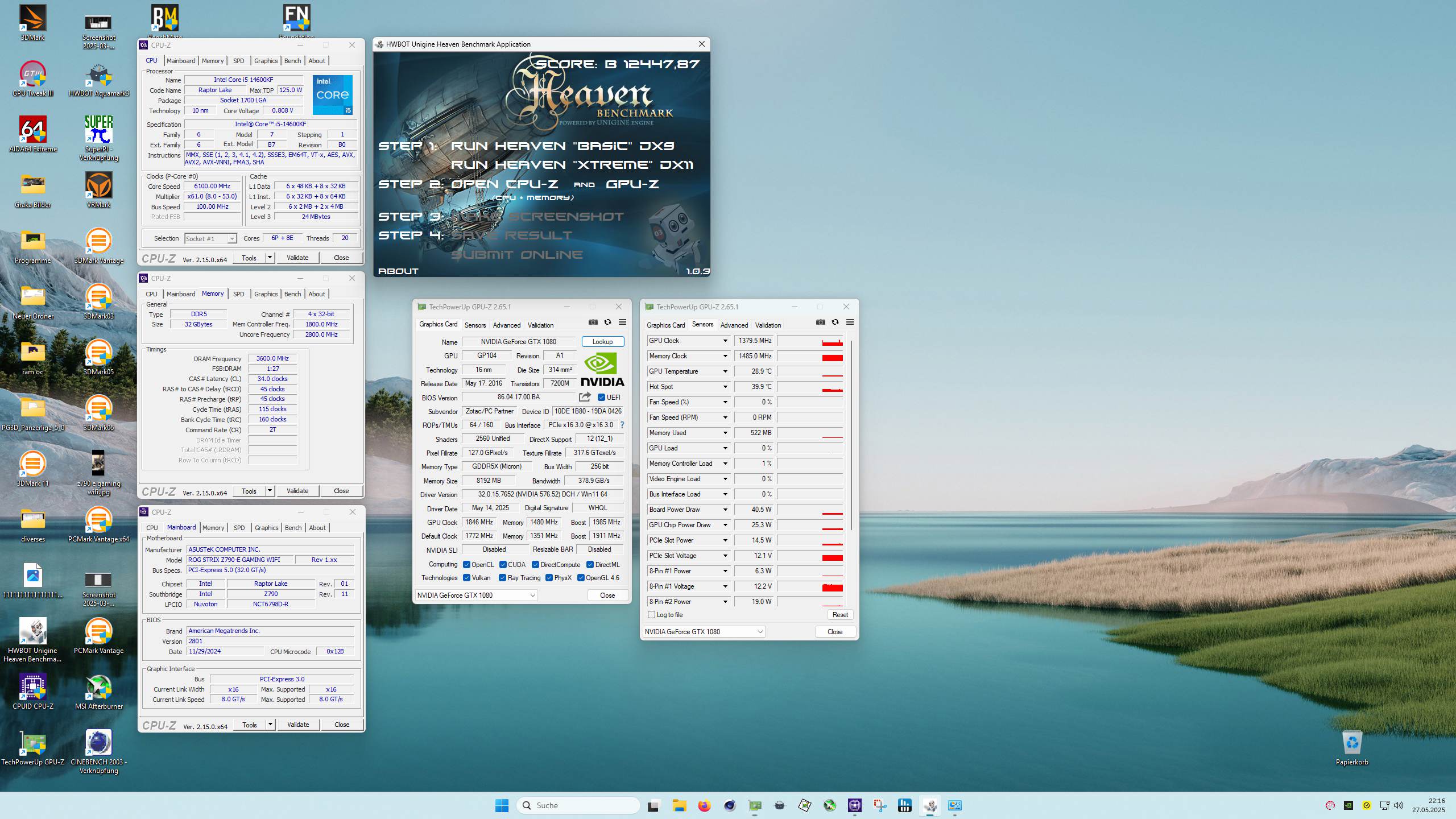Click the camera icon in GPU-Z Sensors window
The width and height of the screenshot is (1456, 819).
tap(821, 322)
